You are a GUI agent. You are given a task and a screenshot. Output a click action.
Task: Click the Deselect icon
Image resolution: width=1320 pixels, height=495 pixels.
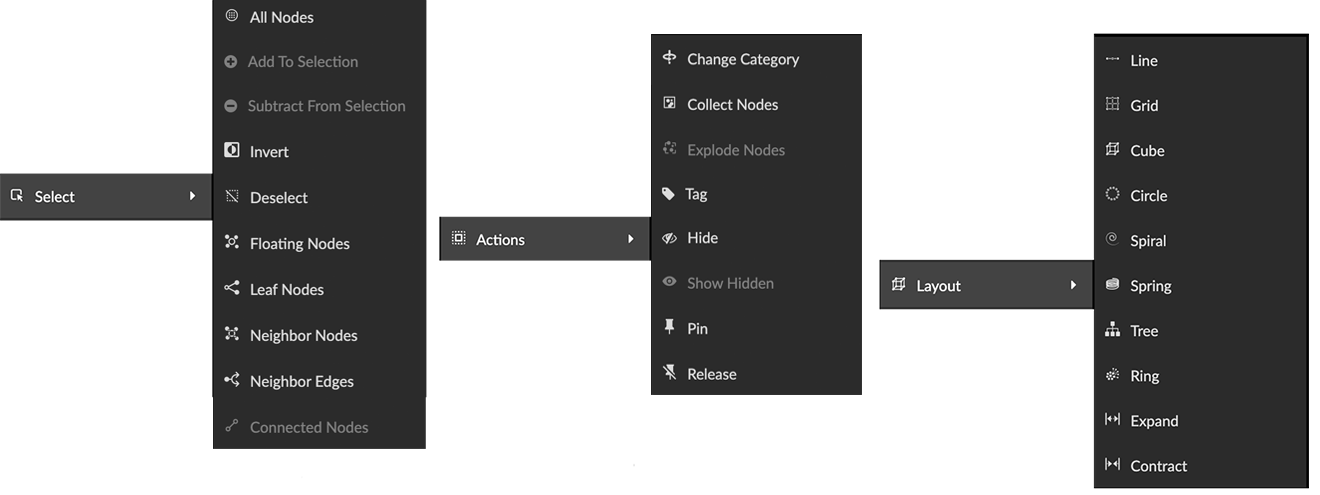pyautogui.click(x=232, y=197)
